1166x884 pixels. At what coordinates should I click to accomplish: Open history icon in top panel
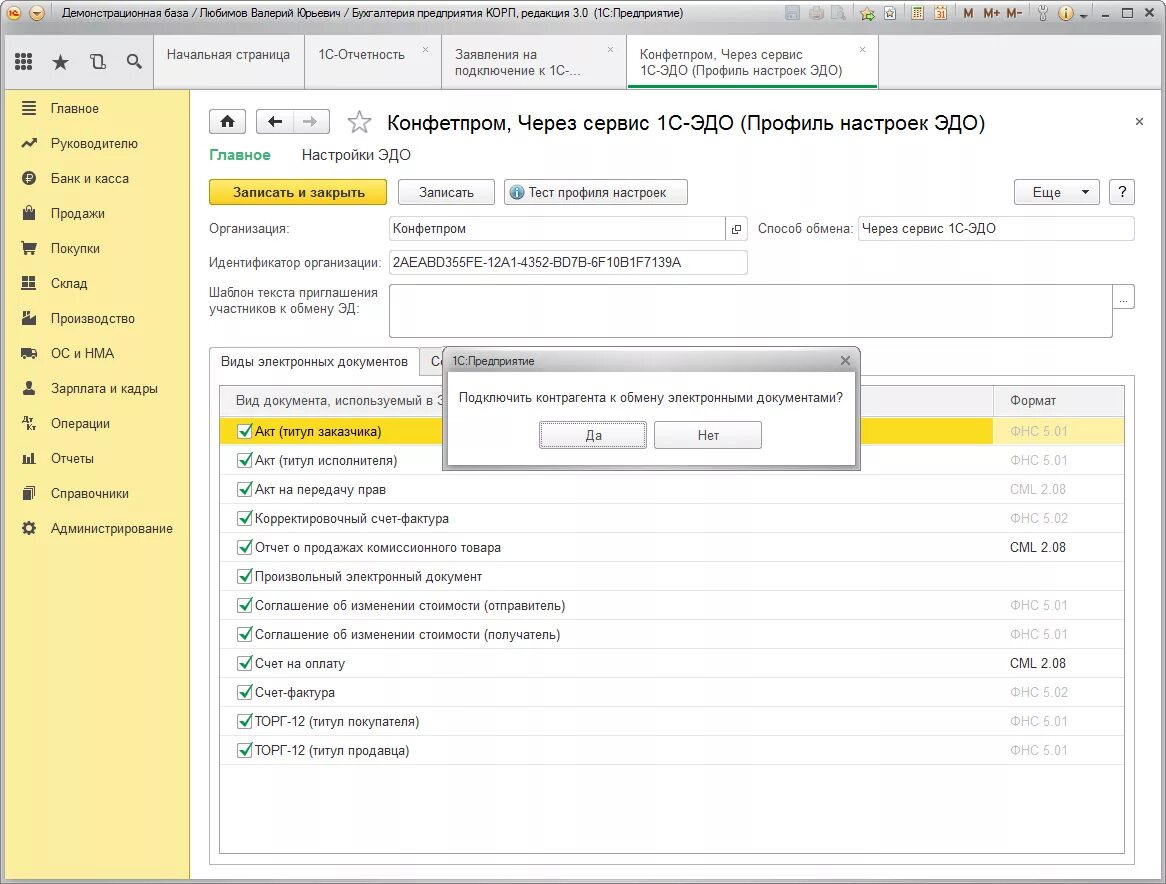(97, 62)
